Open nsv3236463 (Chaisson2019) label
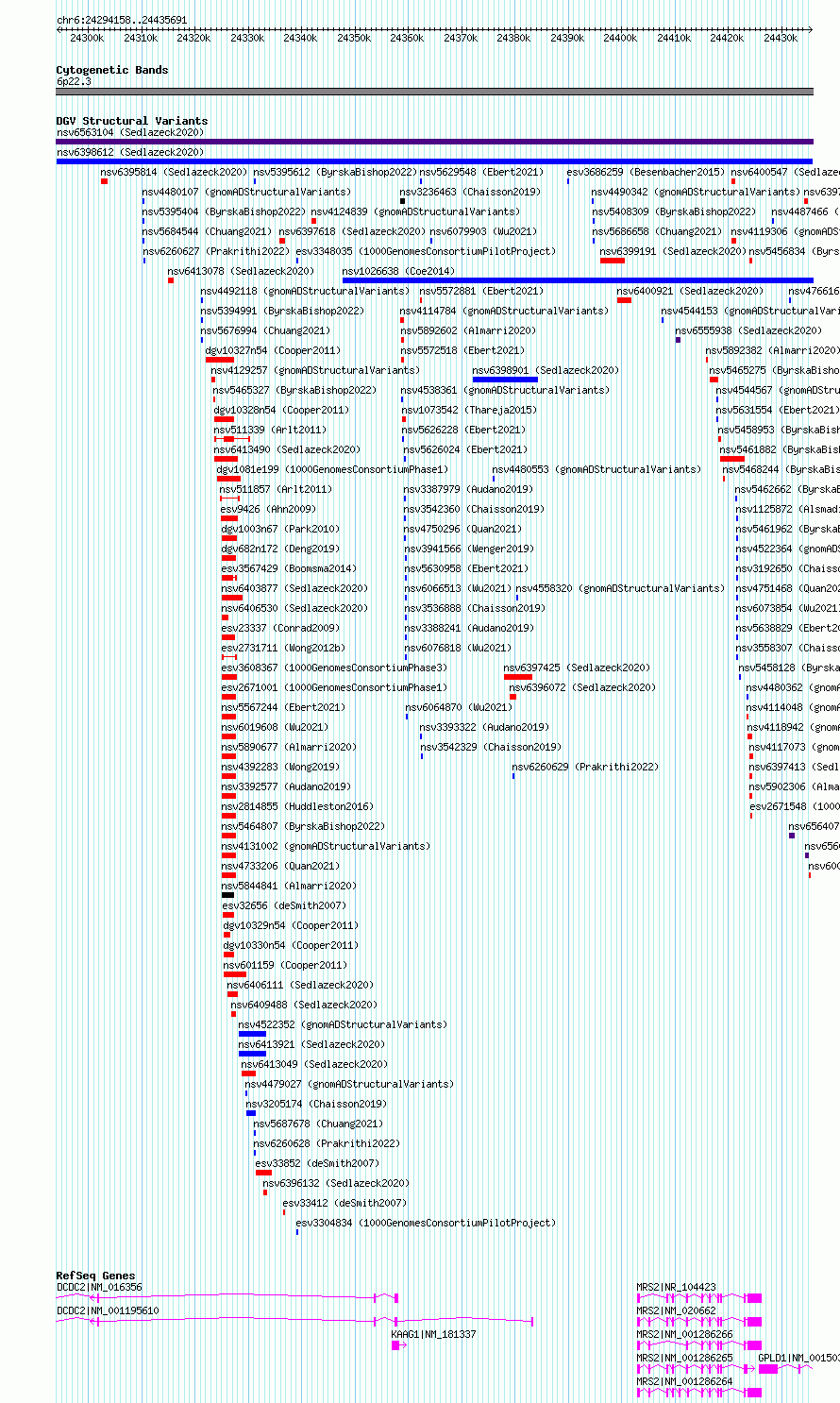Screen dimensions: 840x1403 (470, 192)
